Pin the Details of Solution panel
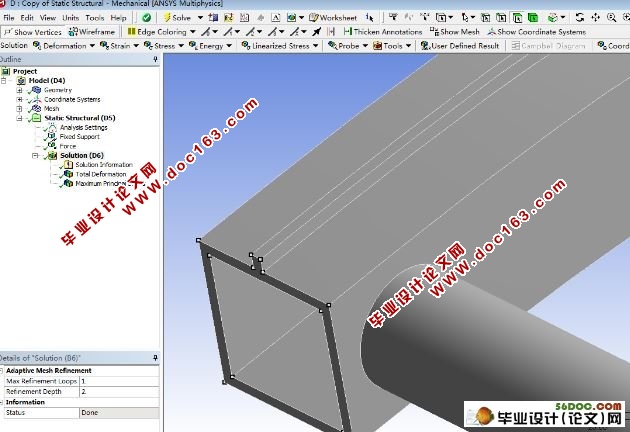 pyautogui.click(x=155, y=358)
